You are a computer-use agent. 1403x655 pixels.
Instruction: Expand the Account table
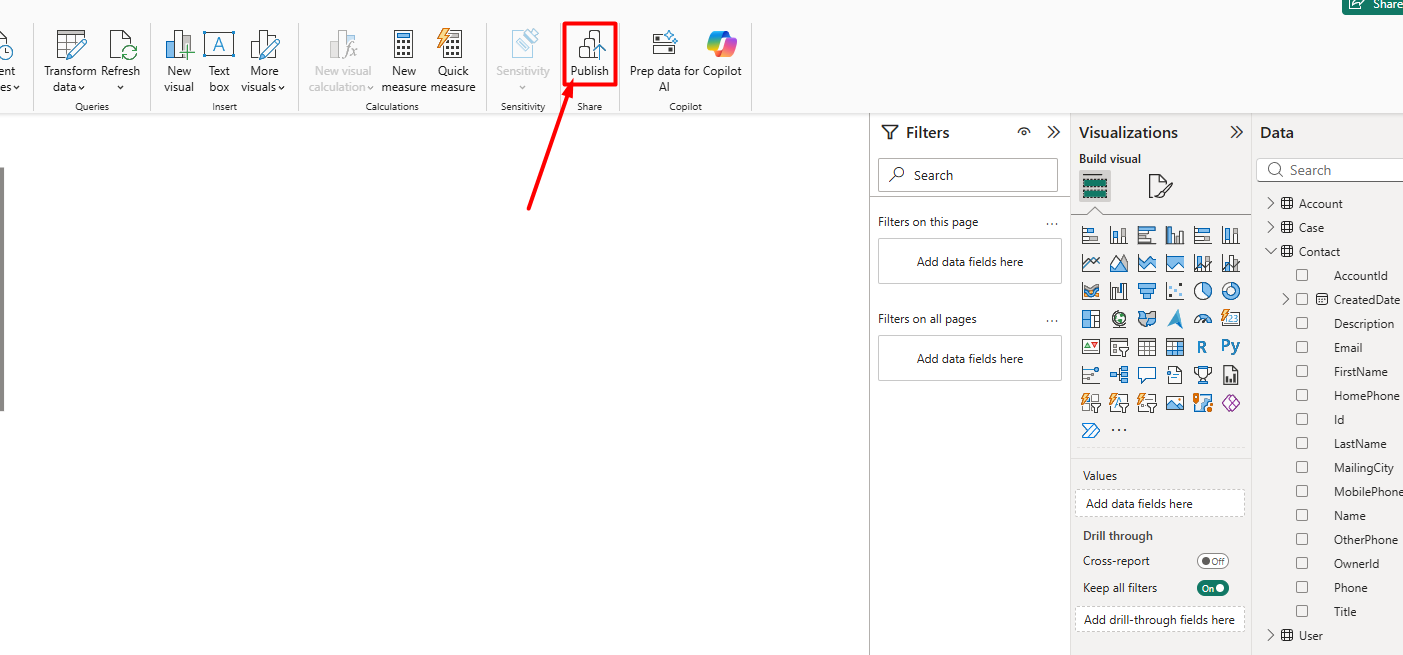[1271, 204]
